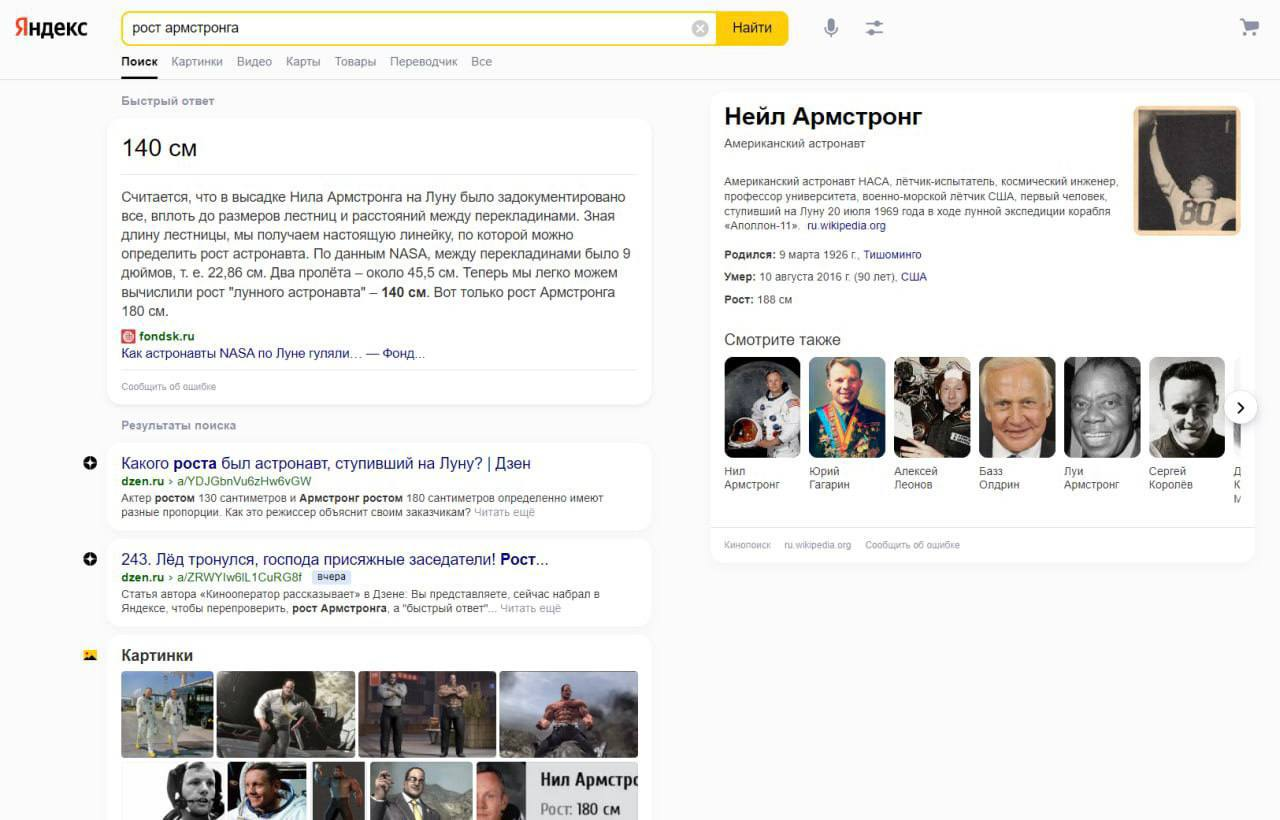Expand 'Читать ещё' in second dzen result

(530, 608)
